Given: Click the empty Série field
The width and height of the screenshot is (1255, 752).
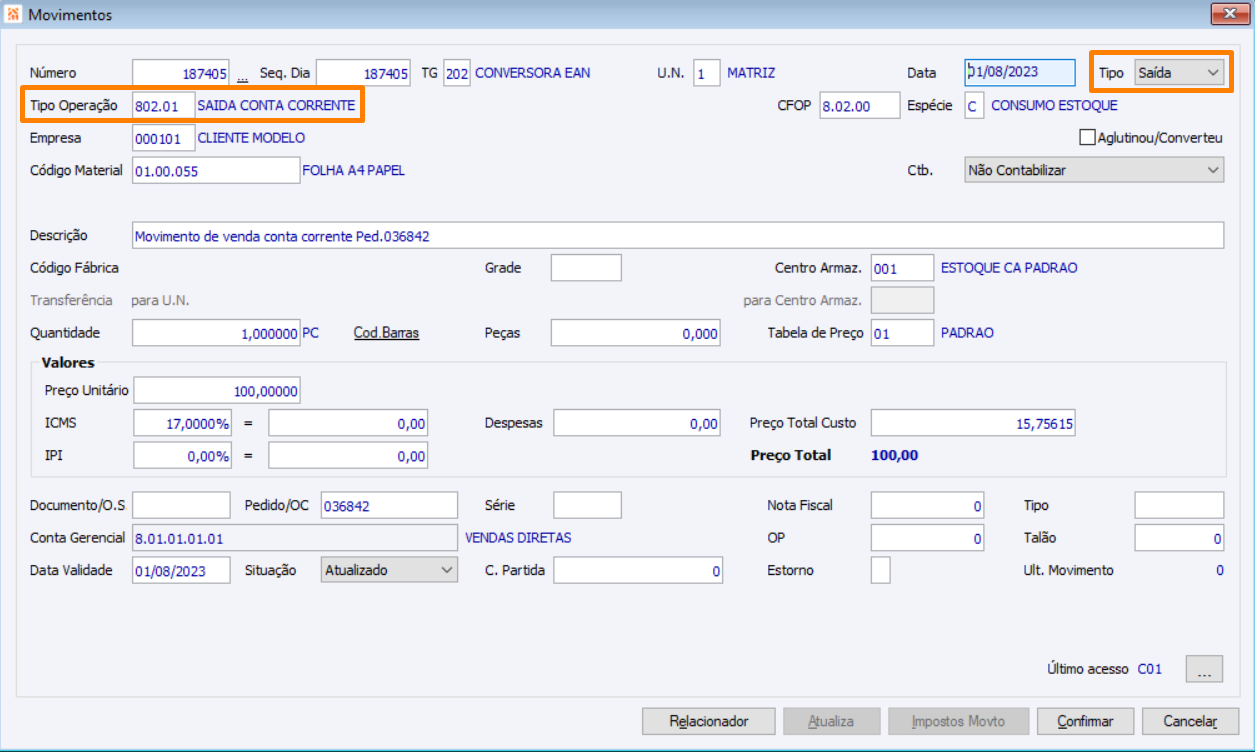Looking at the screenshot, I should click(x=587, y=505).
